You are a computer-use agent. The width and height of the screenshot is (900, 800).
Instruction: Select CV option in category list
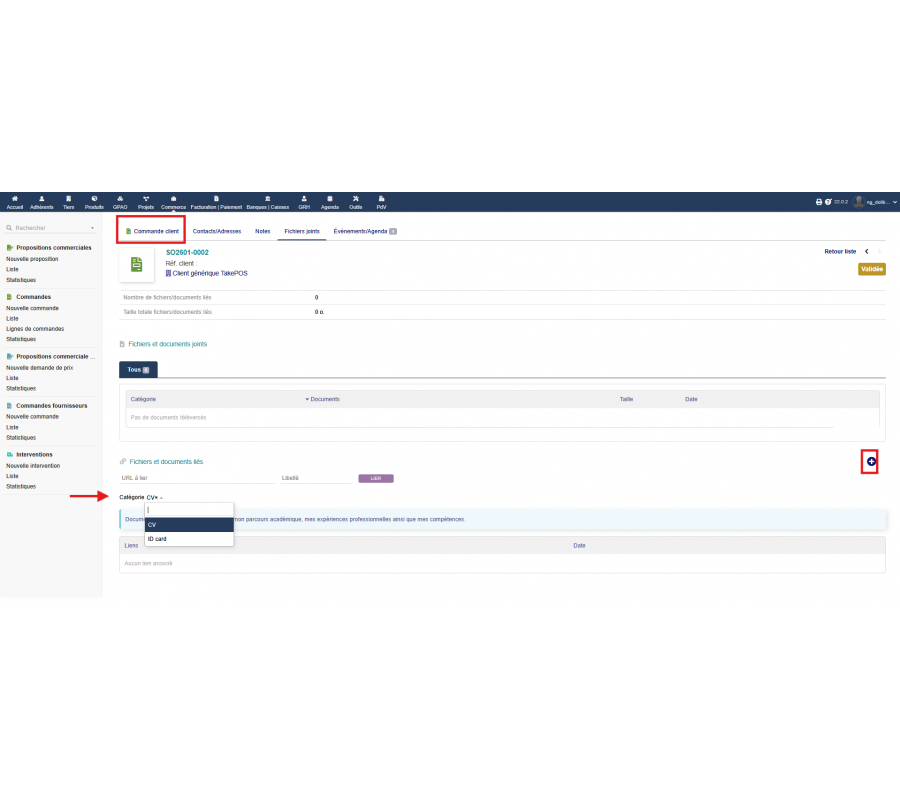189,525
